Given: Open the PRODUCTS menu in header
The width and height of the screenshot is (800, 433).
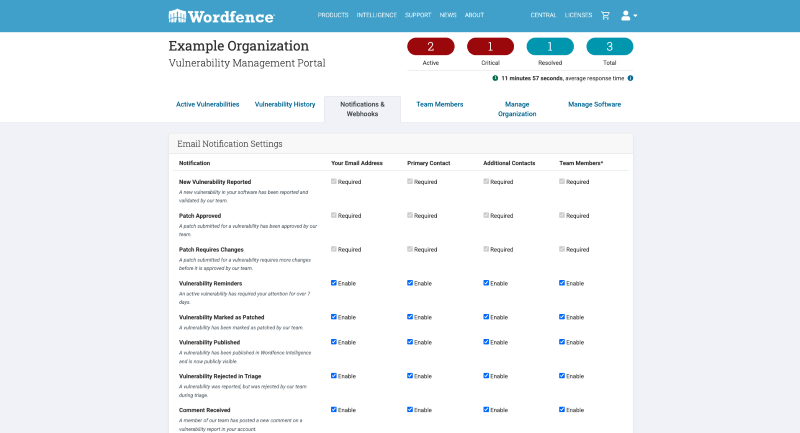Looking at the screenshot, I should tap(333, 15).
